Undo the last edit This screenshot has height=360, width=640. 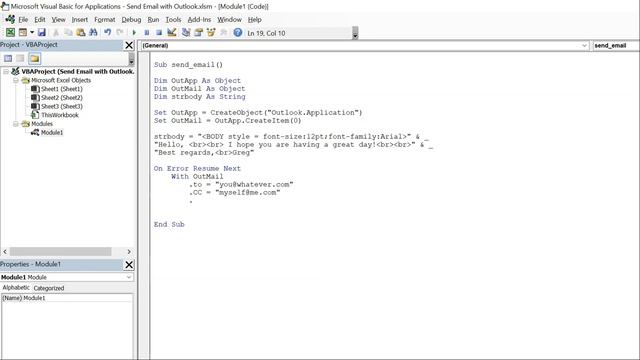(x=107, y=32)
